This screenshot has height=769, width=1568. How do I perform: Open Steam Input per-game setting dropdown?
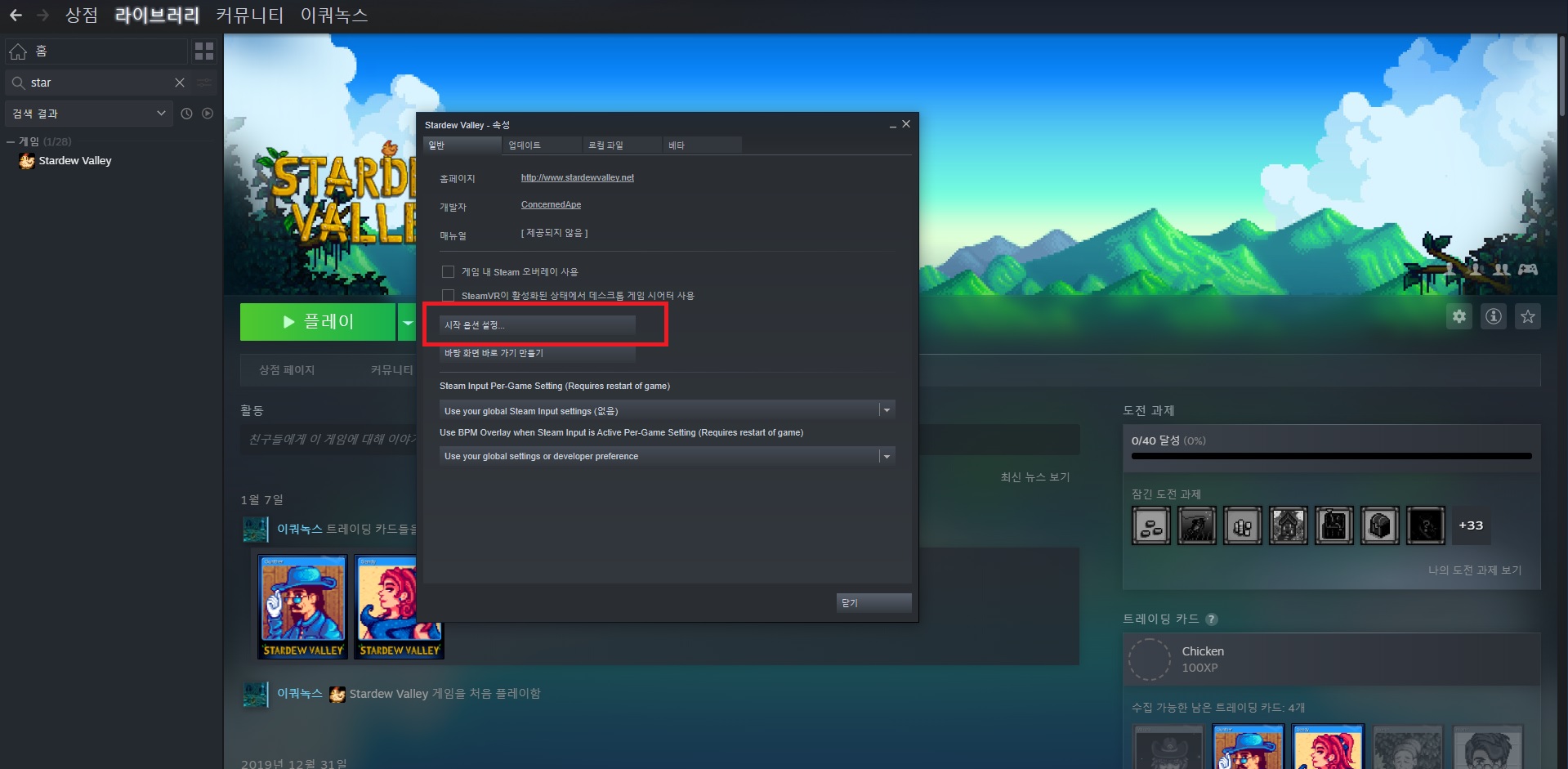click(667, 410)
